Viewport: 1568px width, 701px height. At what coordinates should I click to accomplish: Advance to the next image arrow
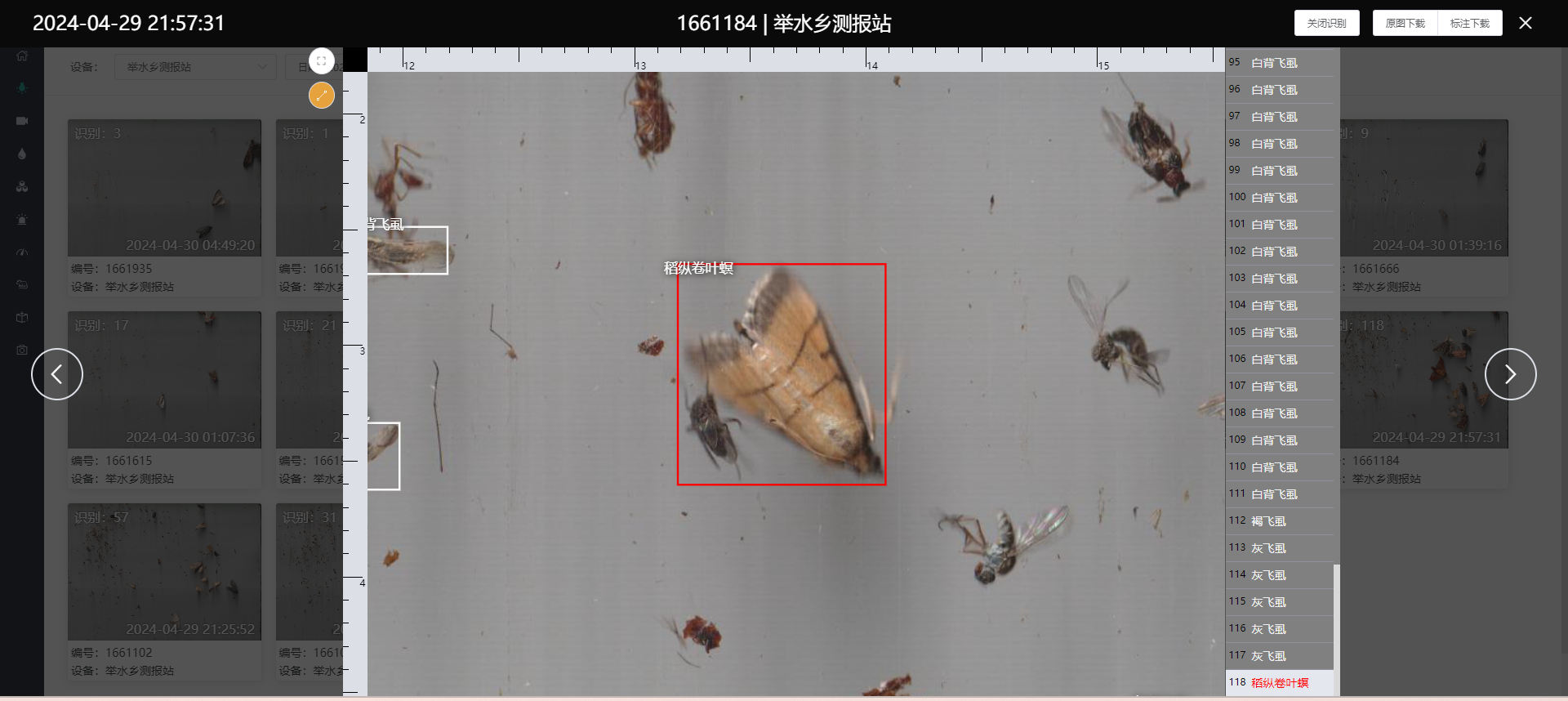tap(1510, 374)
